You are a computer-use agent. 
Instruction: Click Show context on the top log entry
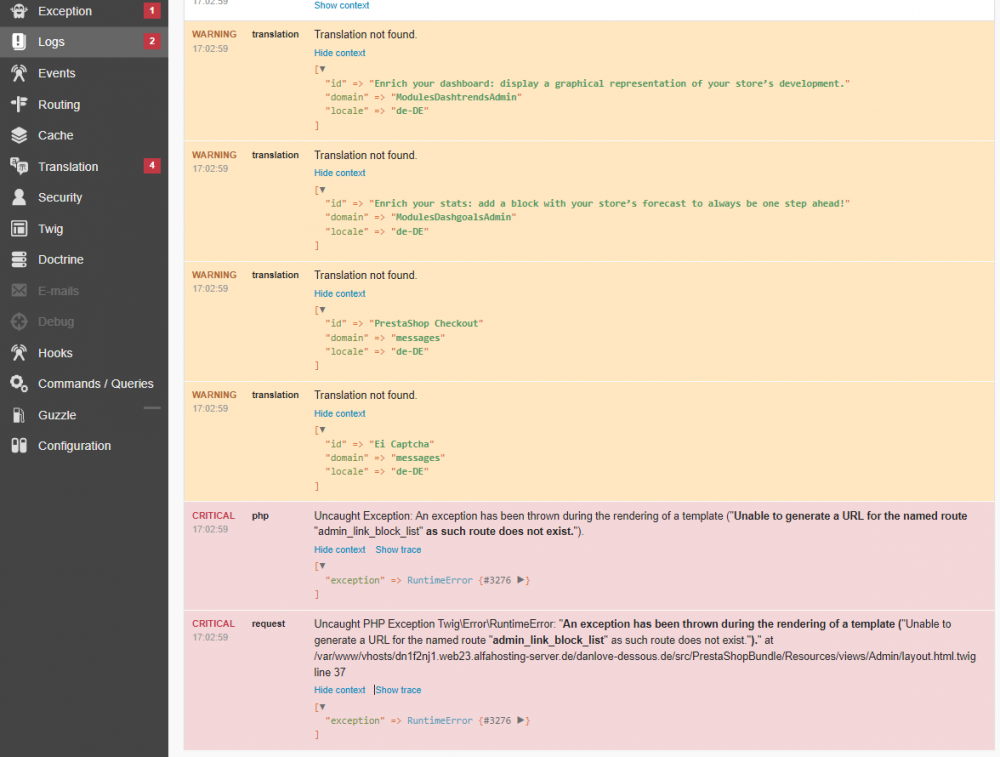(341, 5)
